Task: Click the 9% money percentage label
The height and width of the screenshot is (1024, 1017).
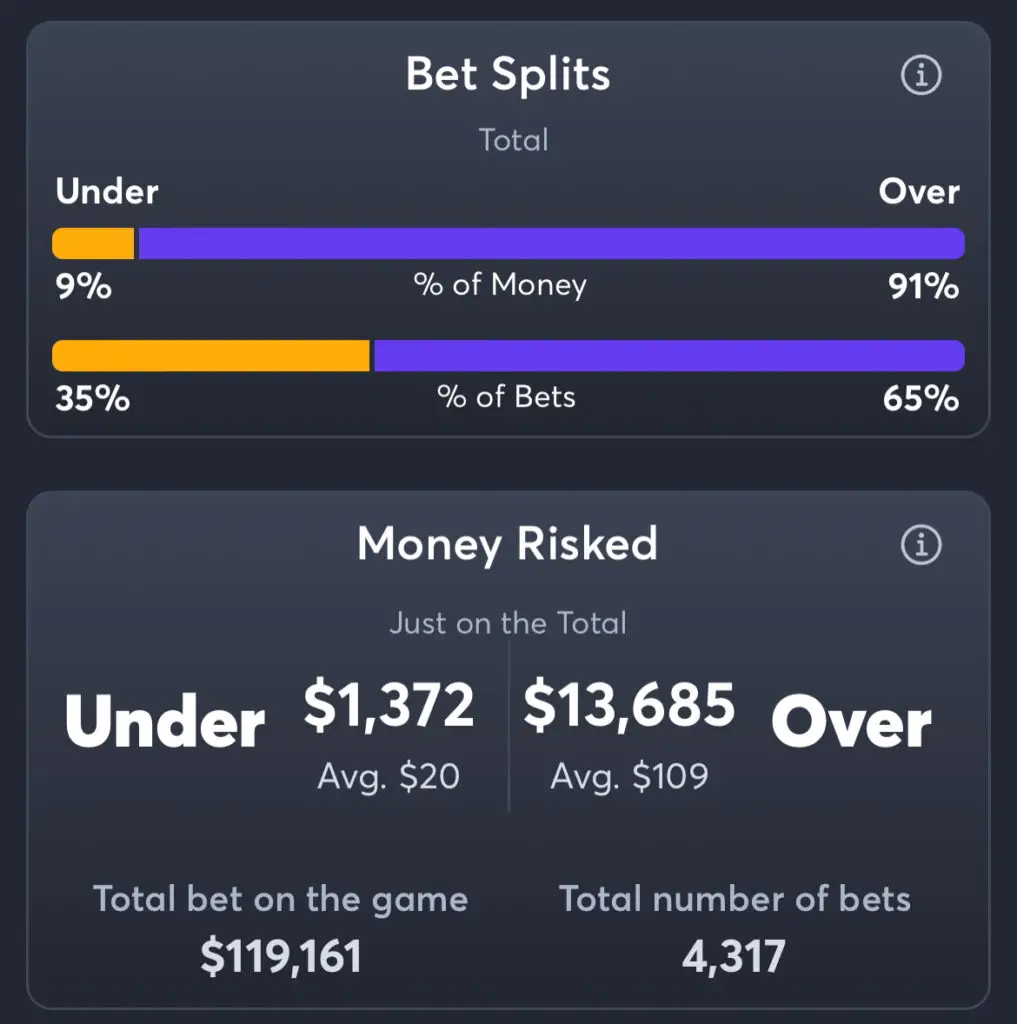Action: pyautogui.click(x=84, y=286)
